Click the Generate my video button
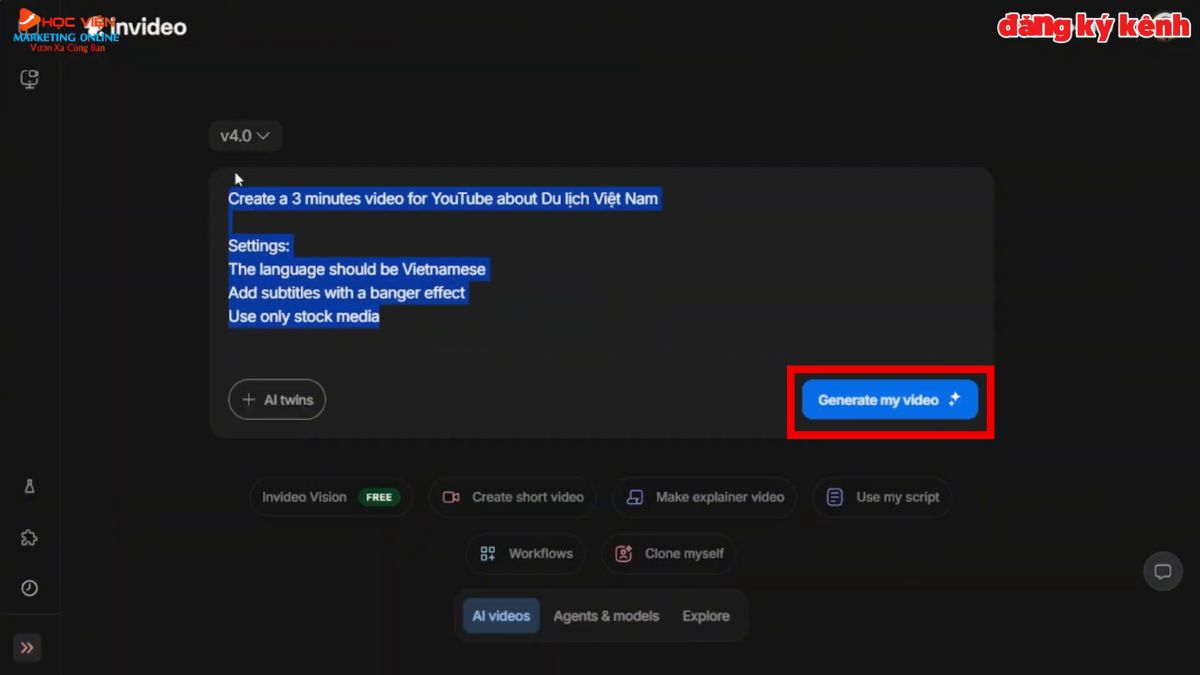The height and width of the screenshot is (675, 1200). click(x=889, y=400)
